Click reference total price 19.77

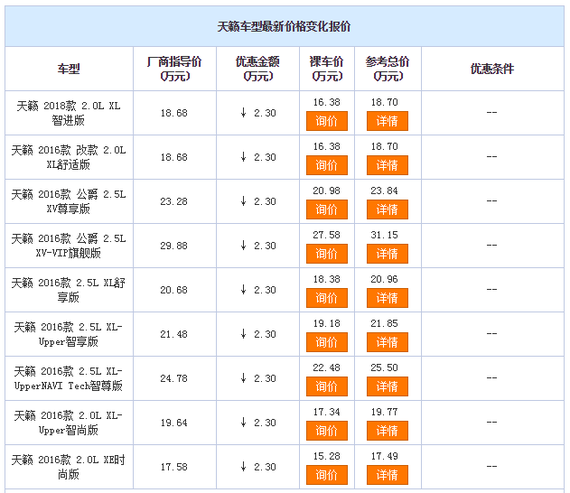point(384,412)
